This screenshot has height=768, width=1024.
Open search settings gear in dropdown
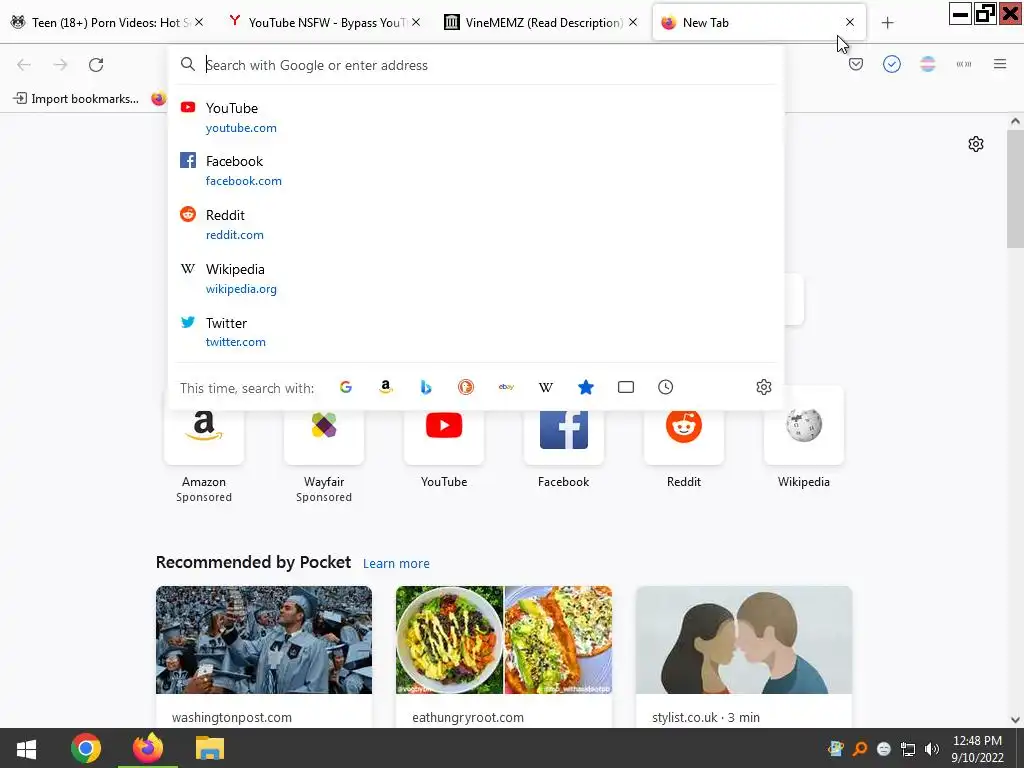click(763, 387)
